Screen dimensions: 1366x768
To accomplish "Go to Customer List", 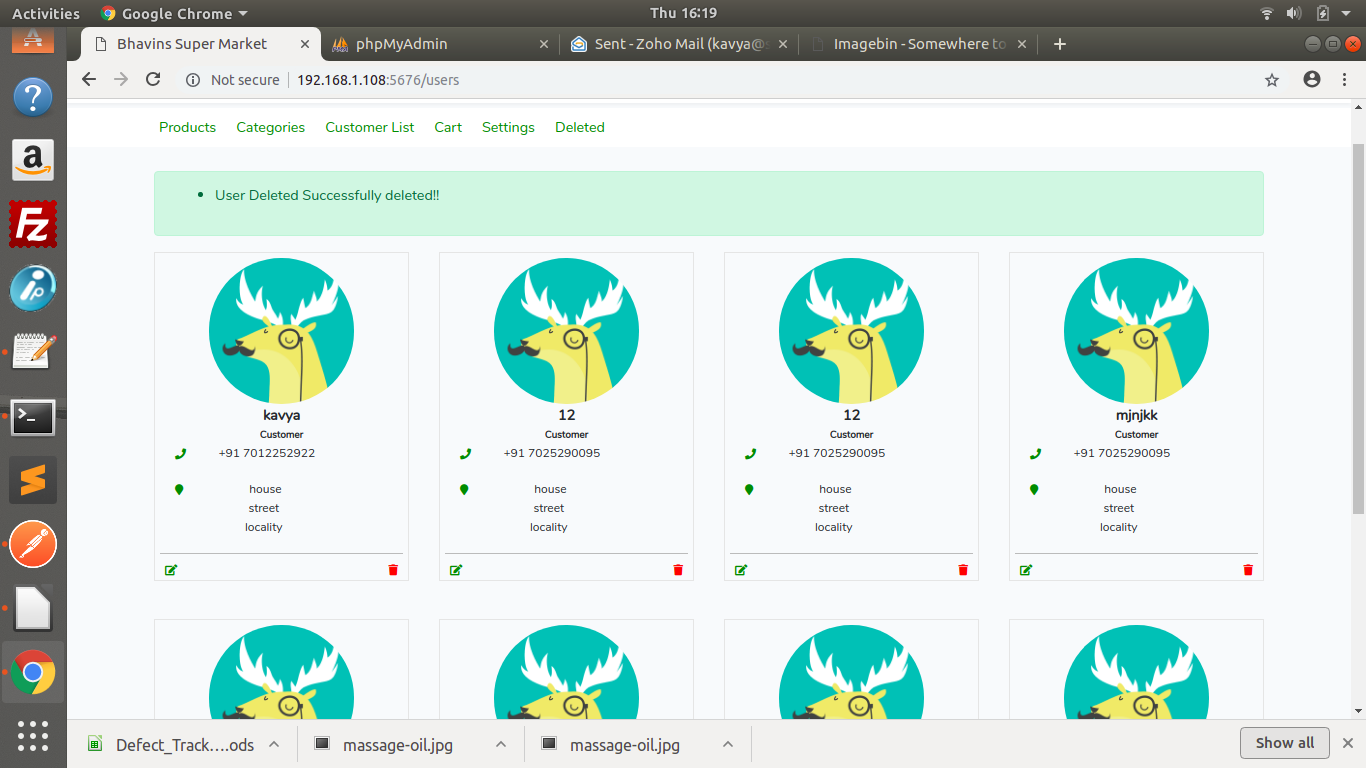I will [369, 127].
